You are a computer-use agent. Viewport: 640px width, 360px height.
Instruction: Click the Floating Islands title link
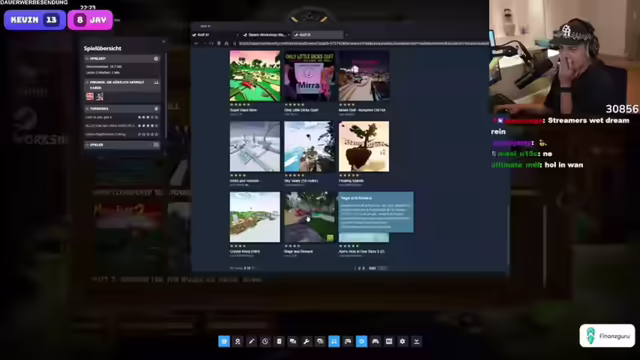(x=351, y=181)
